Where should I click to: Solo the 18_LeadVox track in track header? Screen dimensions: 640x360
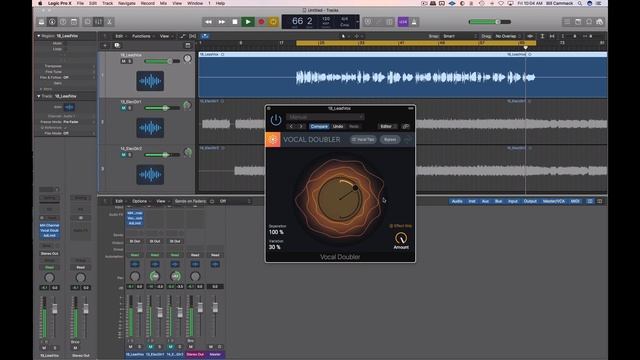point(130,61)
